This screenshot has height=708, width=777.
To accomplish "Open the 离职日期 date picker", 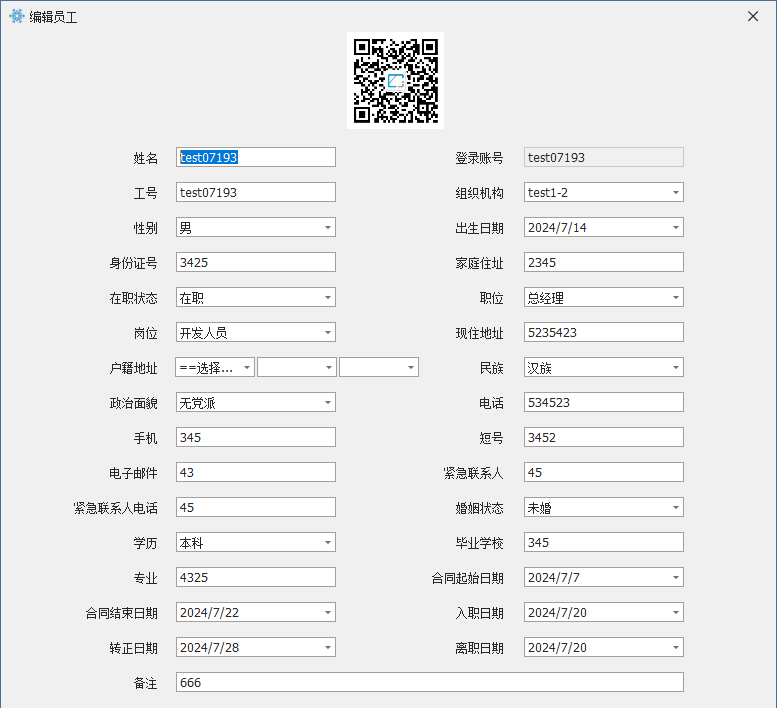I will pos(604,648).
